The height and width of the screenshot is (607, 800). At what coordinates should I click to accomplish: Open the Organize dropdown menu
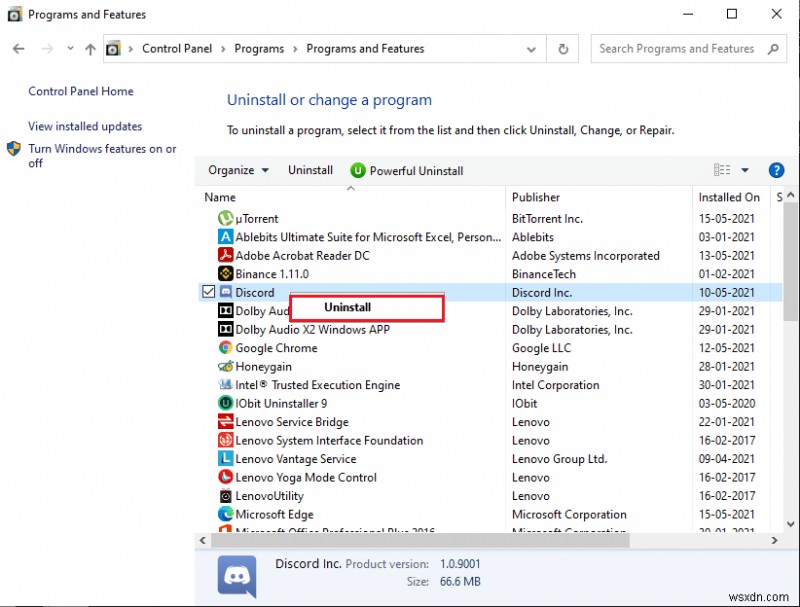click(x=238, y=170)
